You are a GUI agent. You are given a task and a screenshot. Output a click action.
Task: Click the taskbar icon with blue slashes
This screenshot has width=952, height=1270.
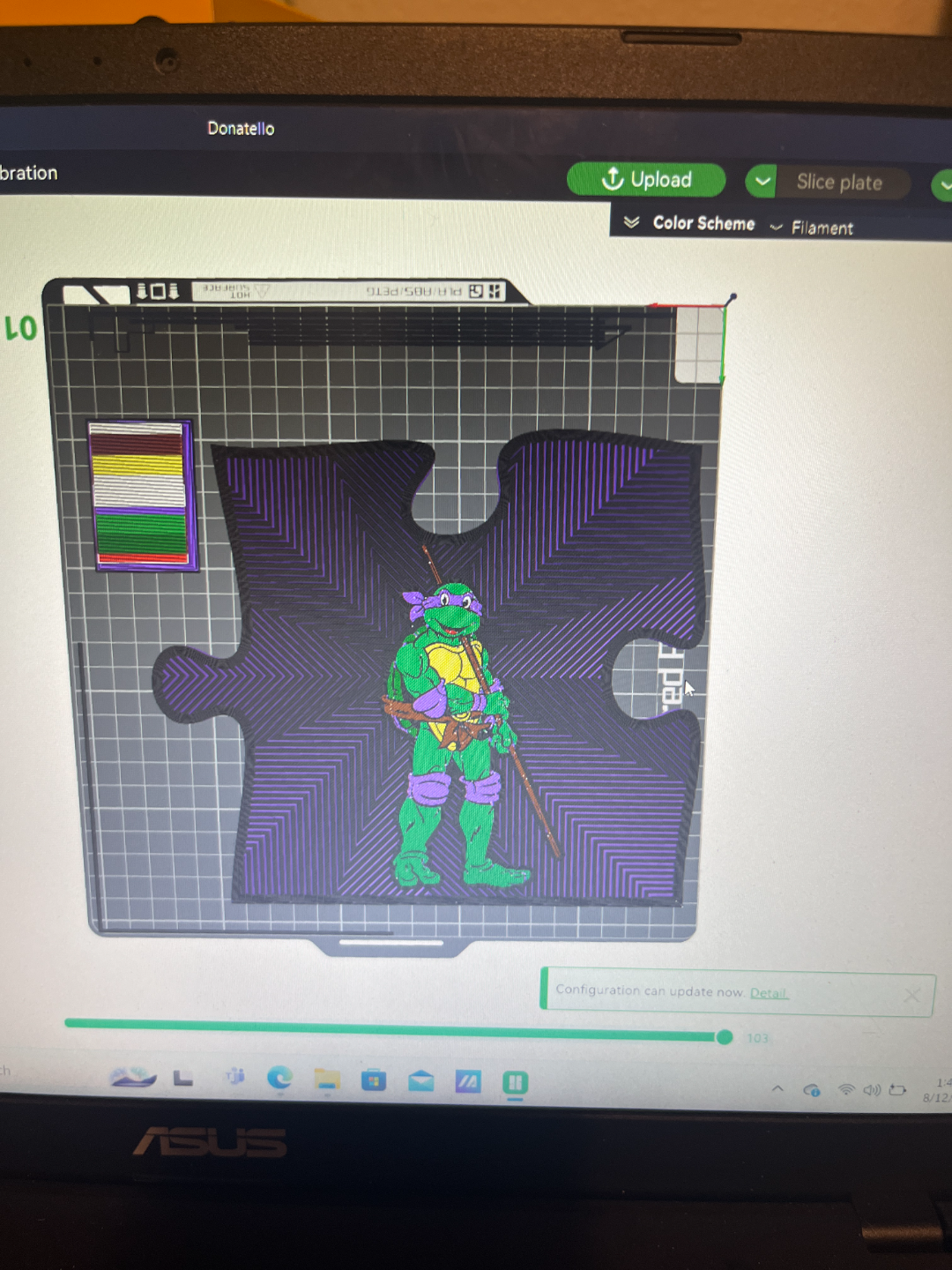(468, 1081)
